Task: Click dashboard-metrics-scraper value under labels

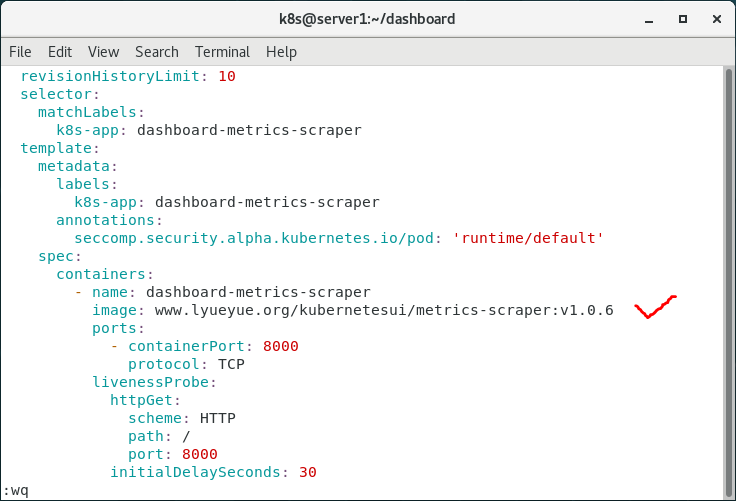Action: pos(267,202)
